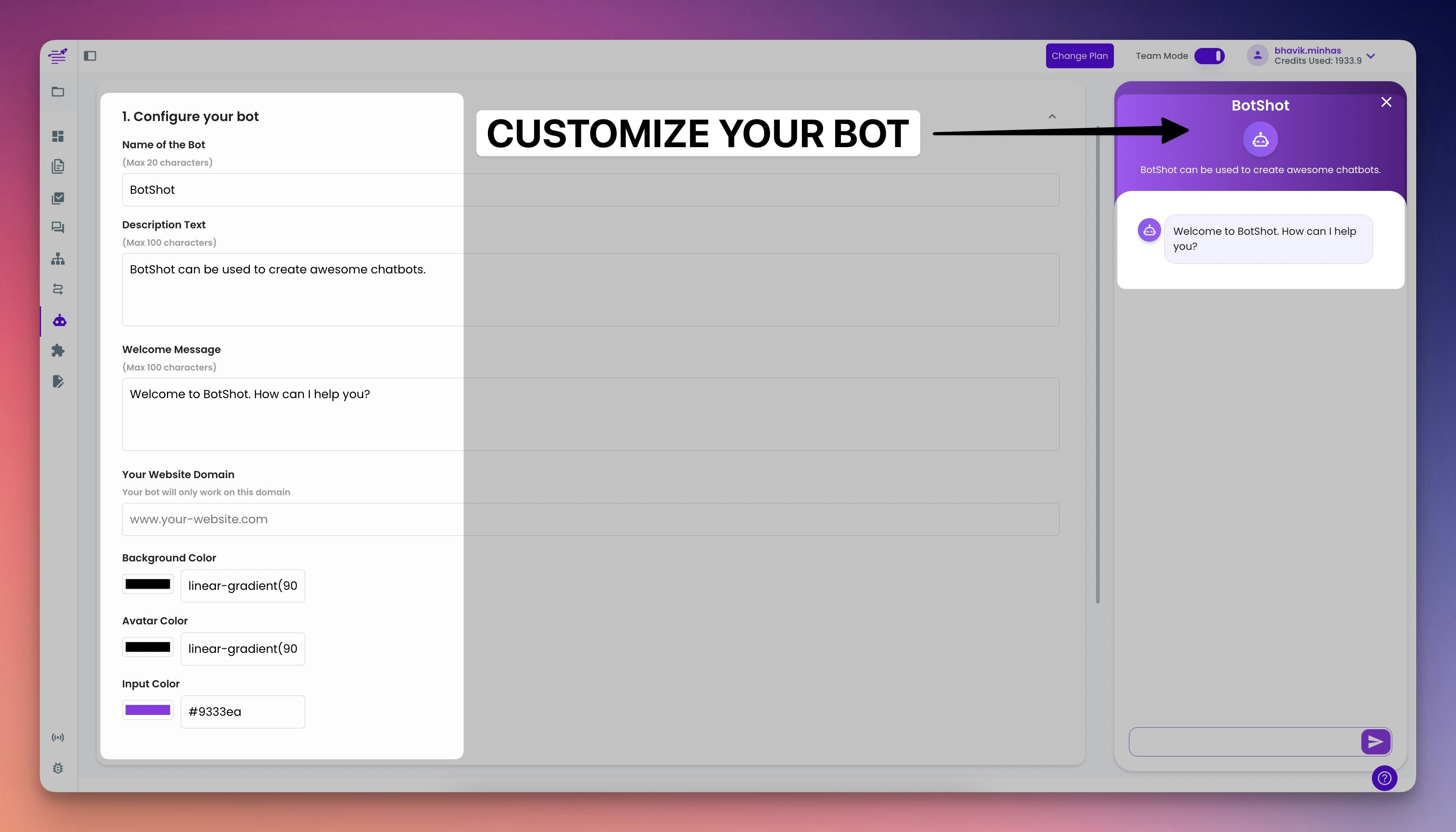The image size is (1456, 832).
Task: Open the hierarchy tree sidebar icon
Action: click(58, 259)
